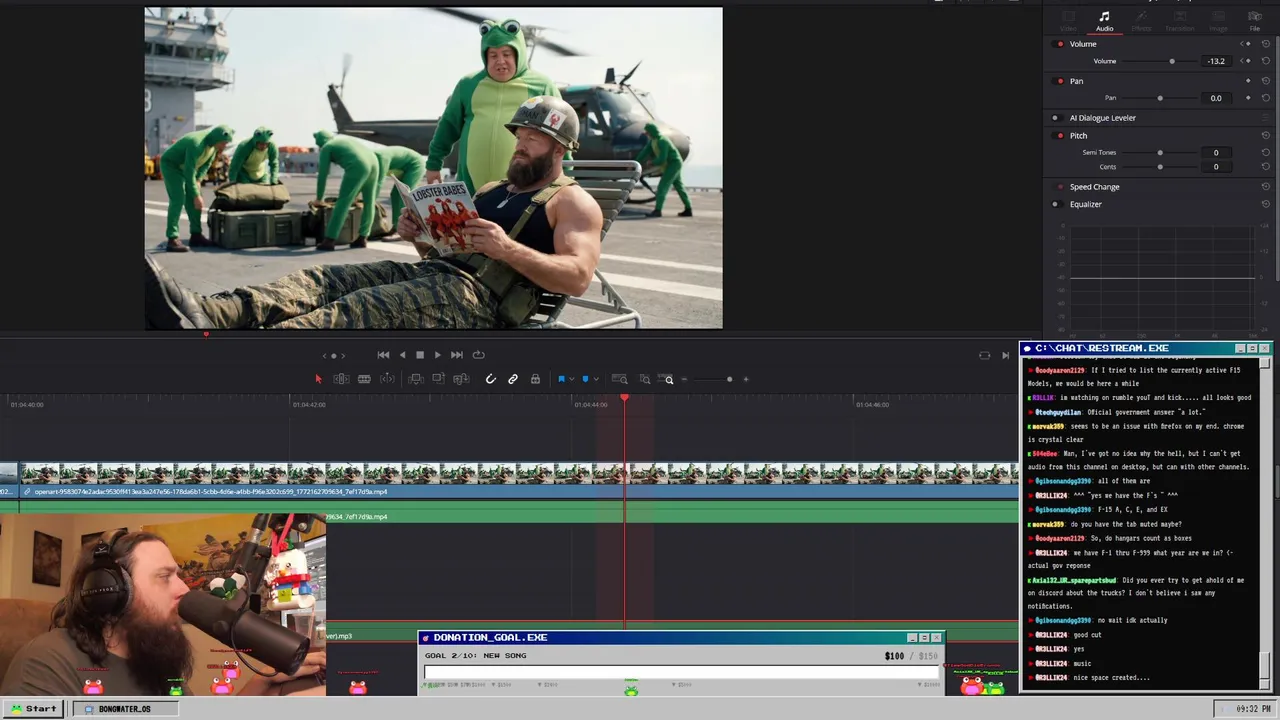This screenshot has width=1280, height=720.
Task: Click the match frame icon beside next clip
Action: click(x=984, y=355)
